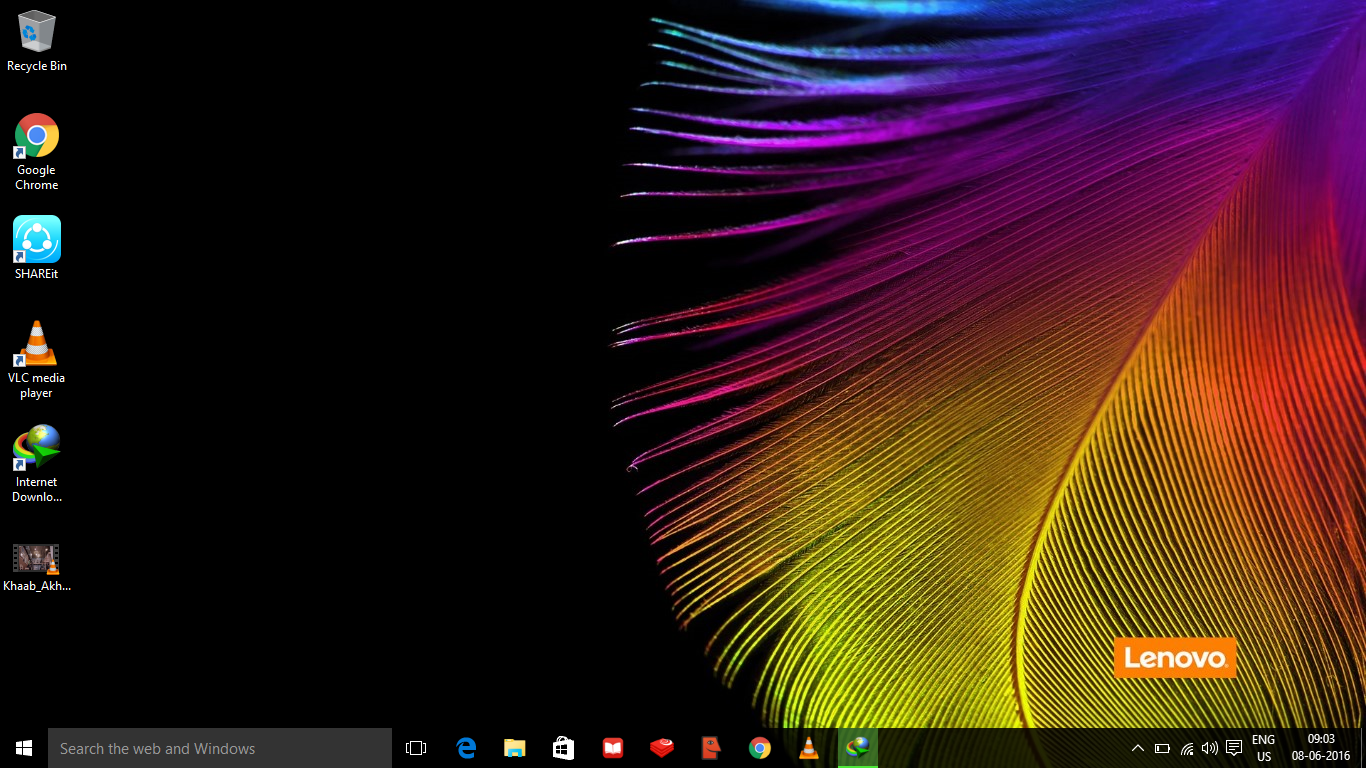Open the battery status flyout
The width and height of the screenshot is (1366, 768).
click(x=1162, y=748)
